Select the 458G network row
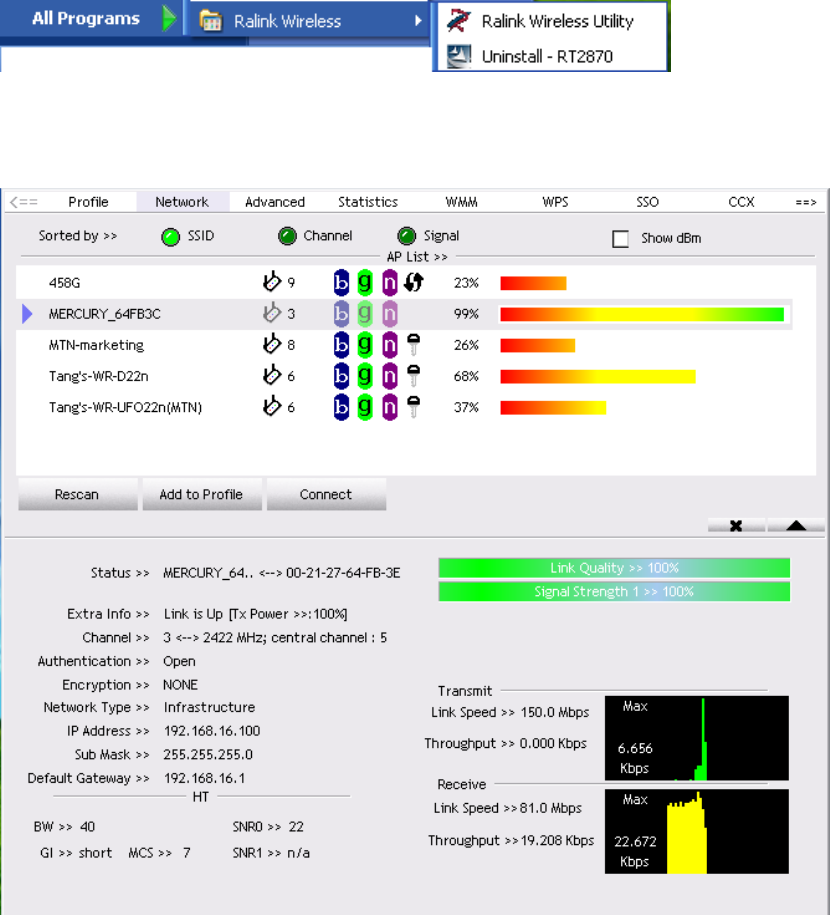 (x=404, y=283)
